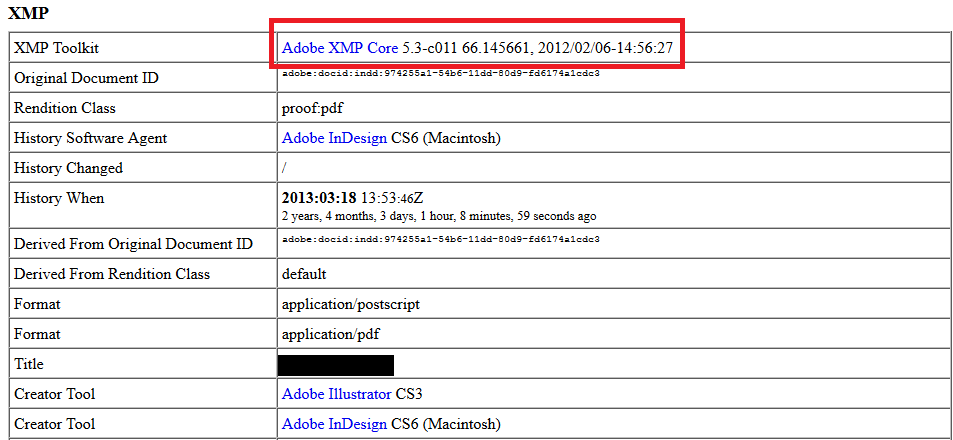Open Adobe InDesign link in the last Creator Tool row
This screenshot has width=953, height=440.
(x=334, y=424)
